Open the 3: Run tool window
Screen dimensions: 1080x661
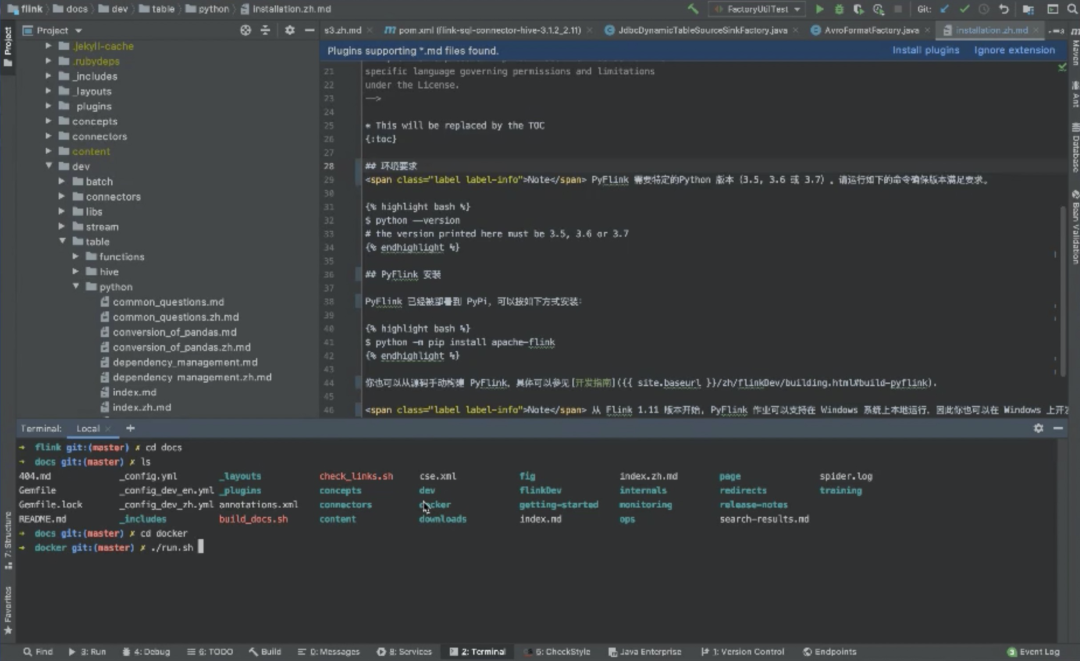coord(87,651)
